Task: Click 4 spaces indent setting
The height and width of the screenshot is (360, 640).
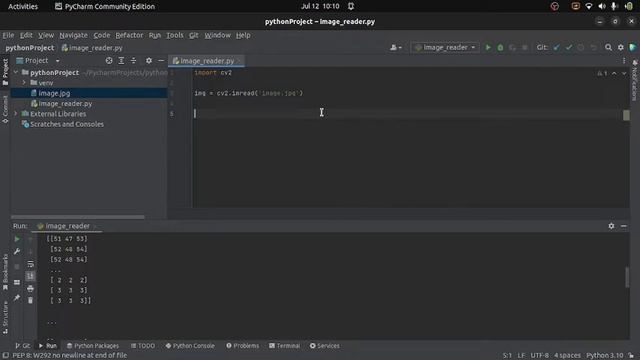Action: click(567, 356)
